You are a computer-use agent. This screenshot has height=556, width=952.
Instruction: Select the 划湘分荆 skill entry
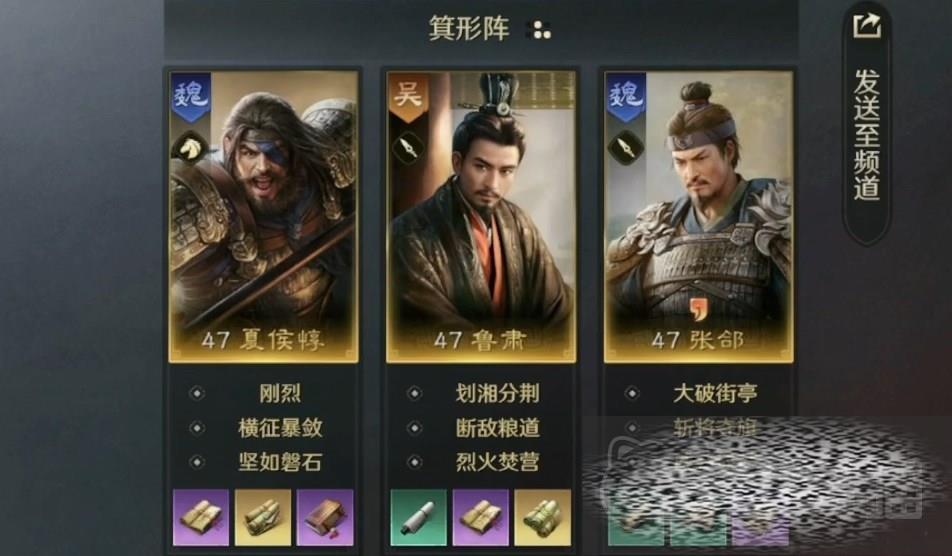pyautogui.click(x=497, y=393)
